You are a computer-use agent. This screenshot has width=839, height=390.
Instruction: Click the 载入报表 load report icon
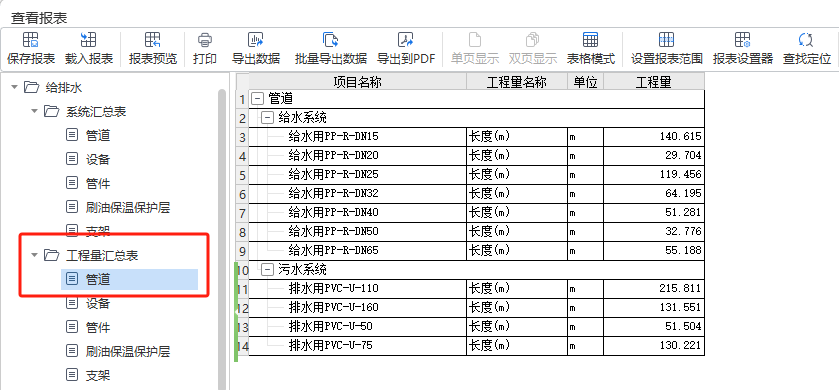pyautogui.click(x=89, y=40)
